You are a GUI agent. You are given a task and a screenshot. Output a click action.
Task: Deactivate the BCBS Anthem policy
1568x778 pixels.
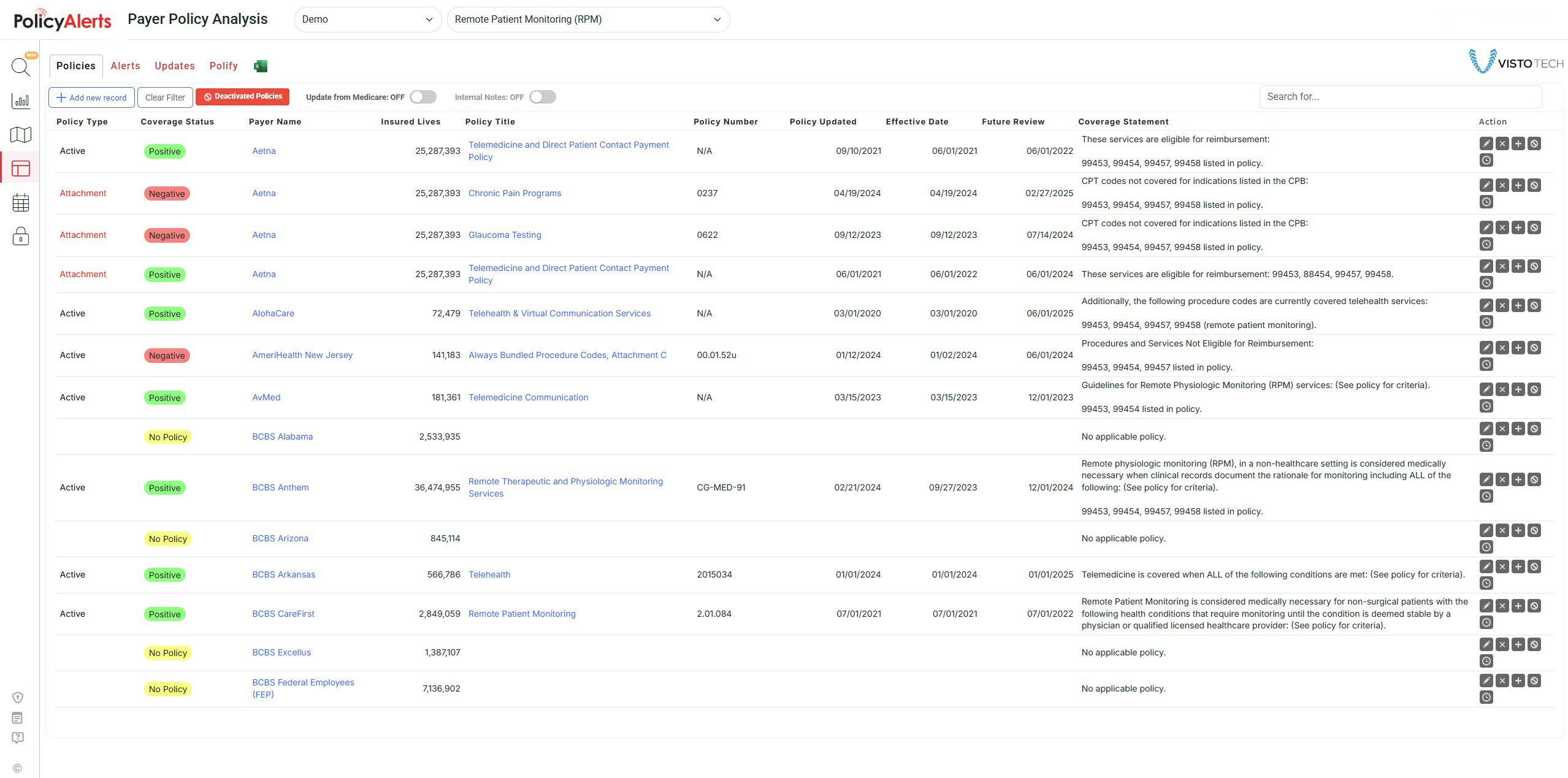point(1534,479)
